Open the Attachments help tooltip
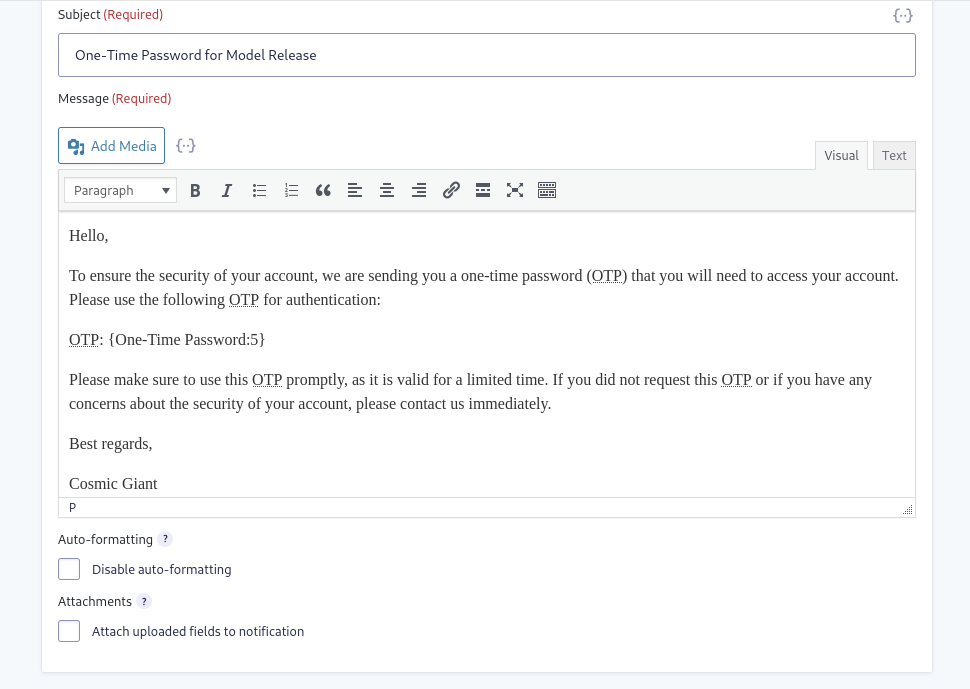The width and height of the screenshot is (970, 689). pos(143,601)
